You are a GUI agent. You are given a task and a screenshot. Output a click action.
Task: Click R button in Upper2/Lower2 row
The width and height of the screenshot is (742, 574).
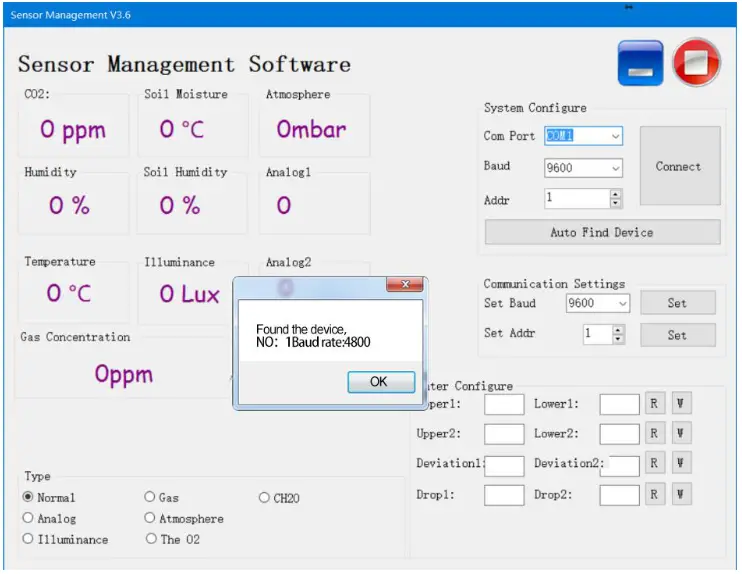pos(655,433)
